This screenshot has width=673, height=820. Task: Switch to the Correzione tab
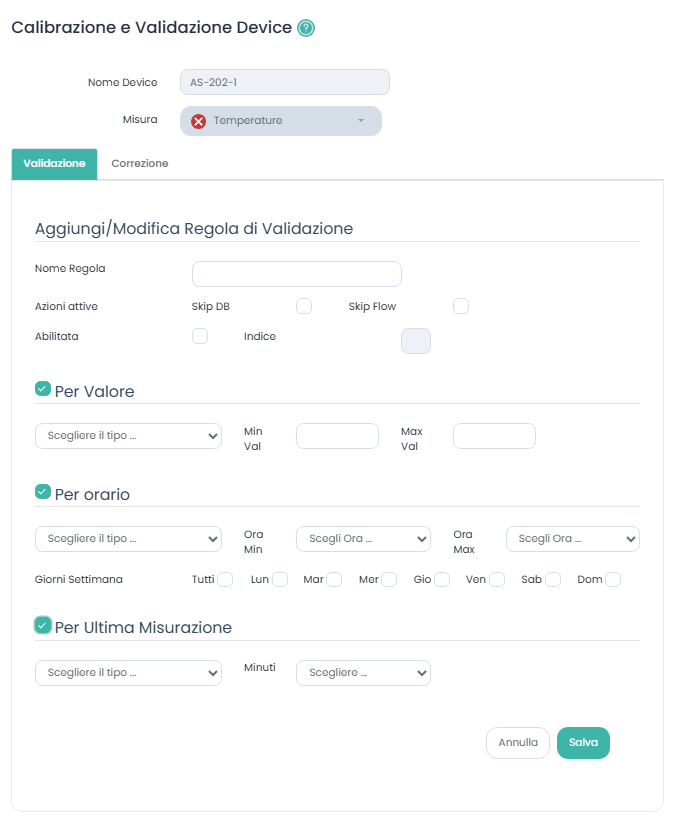pyautogui.click(x=140, y=163)
